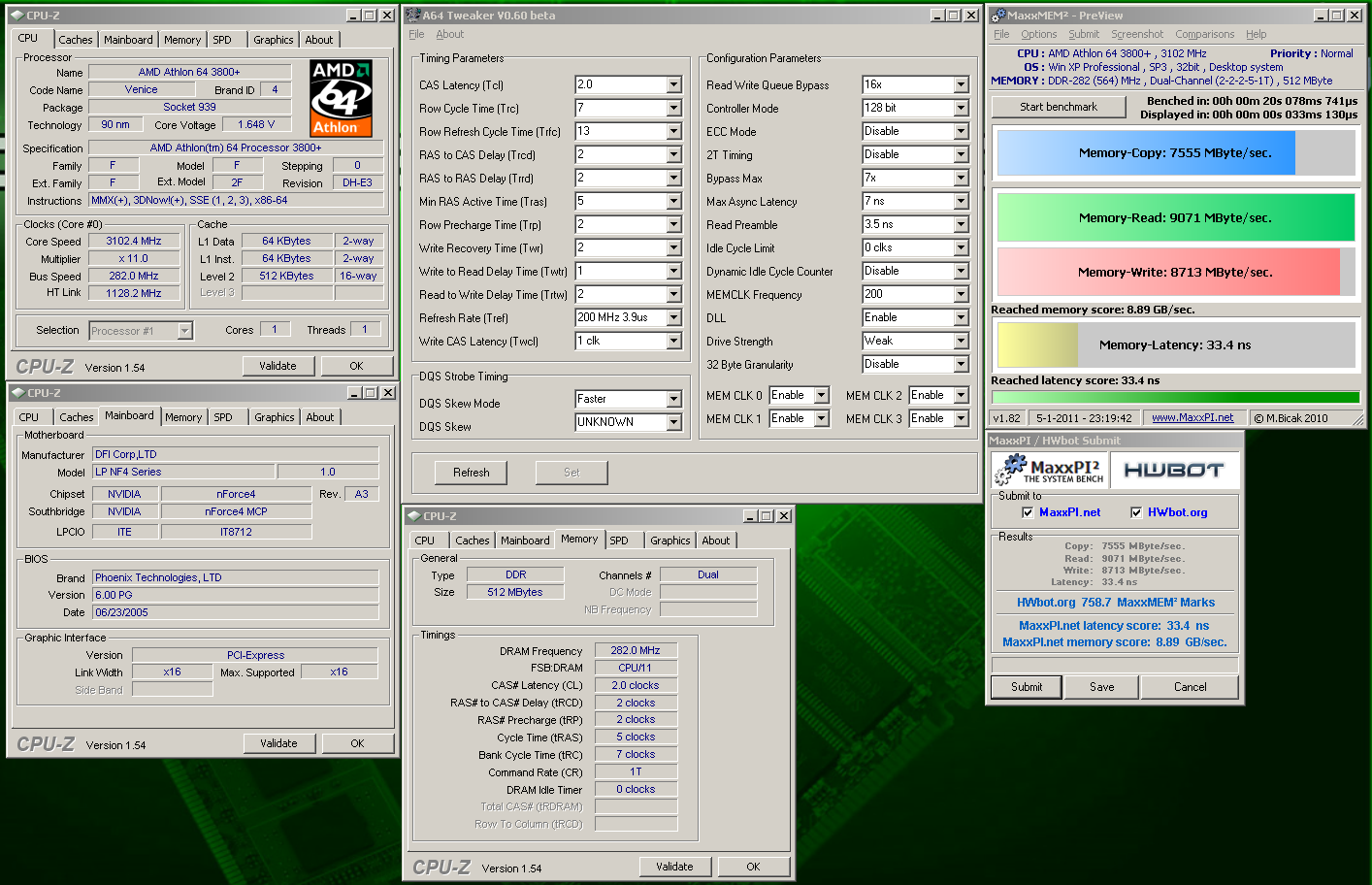Click Save in the HWbot Submit dialog

[1102, 687]
